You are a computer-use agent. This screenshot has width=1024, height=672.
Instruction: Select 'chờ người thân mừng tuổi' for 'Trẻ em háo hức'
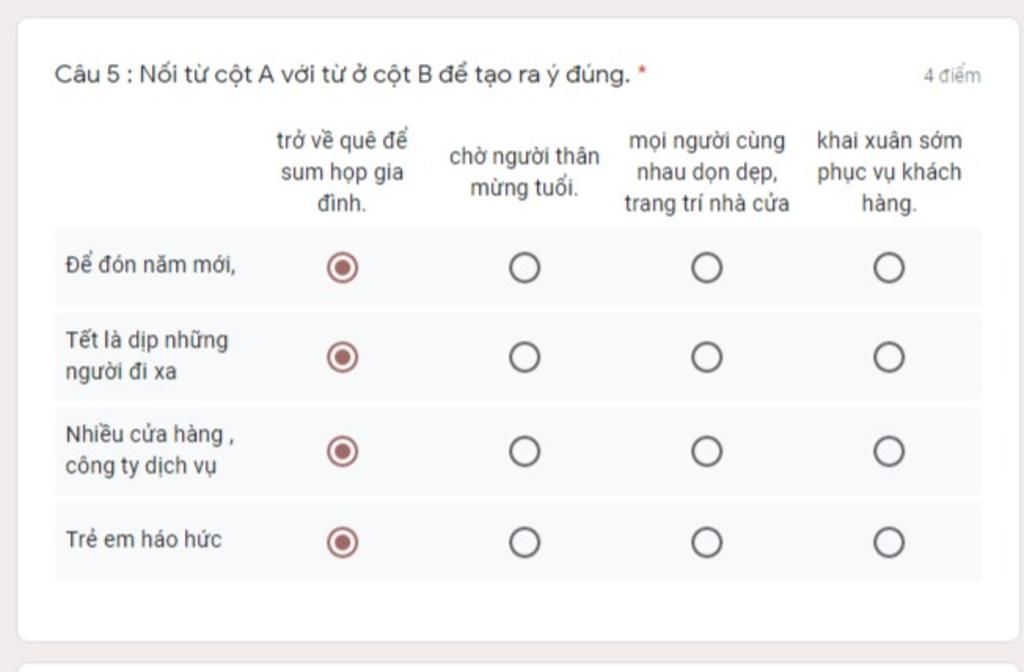point(524,542)
